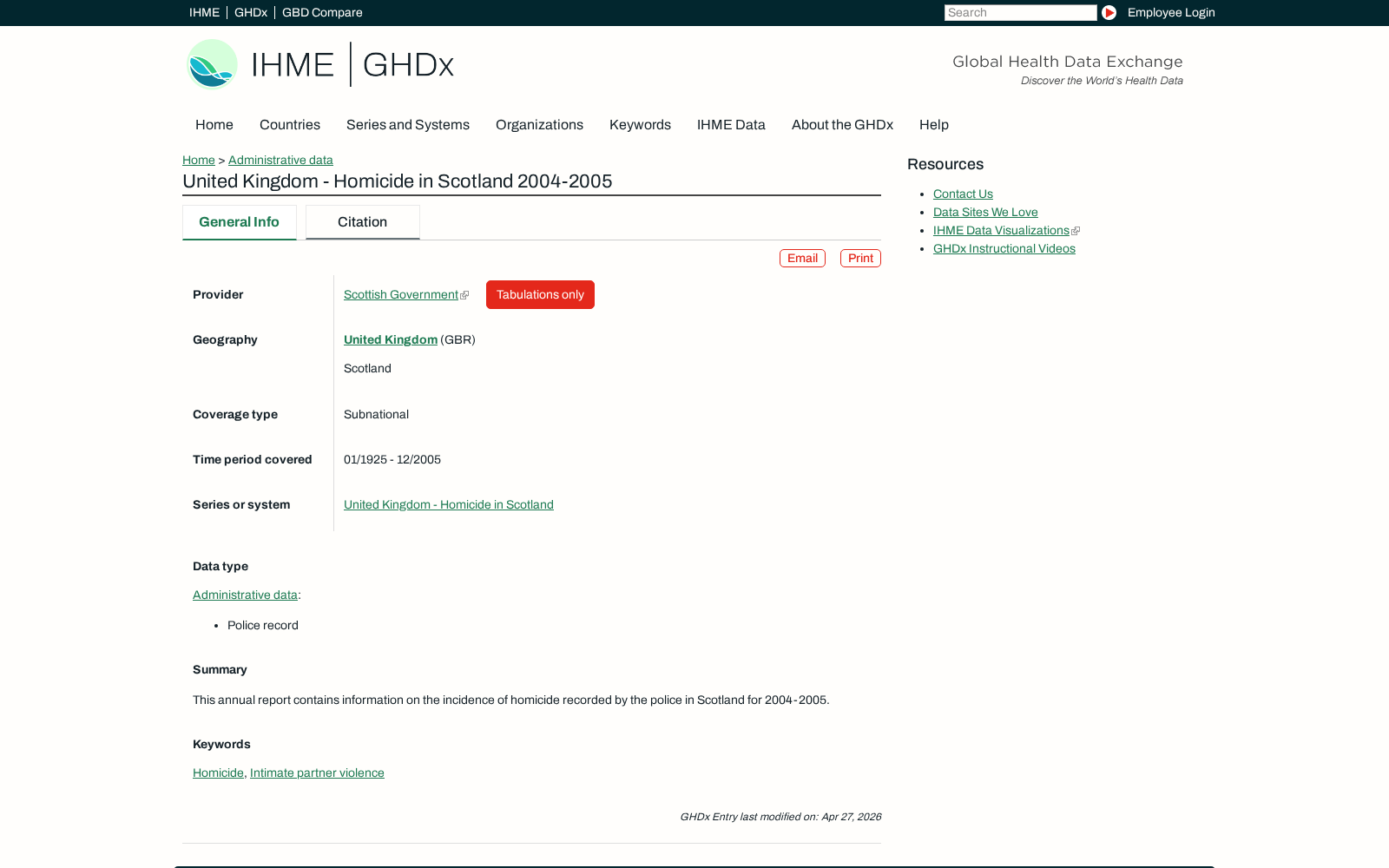
Task: Open GBD Compare in the top bar
Action: [322, 12]
